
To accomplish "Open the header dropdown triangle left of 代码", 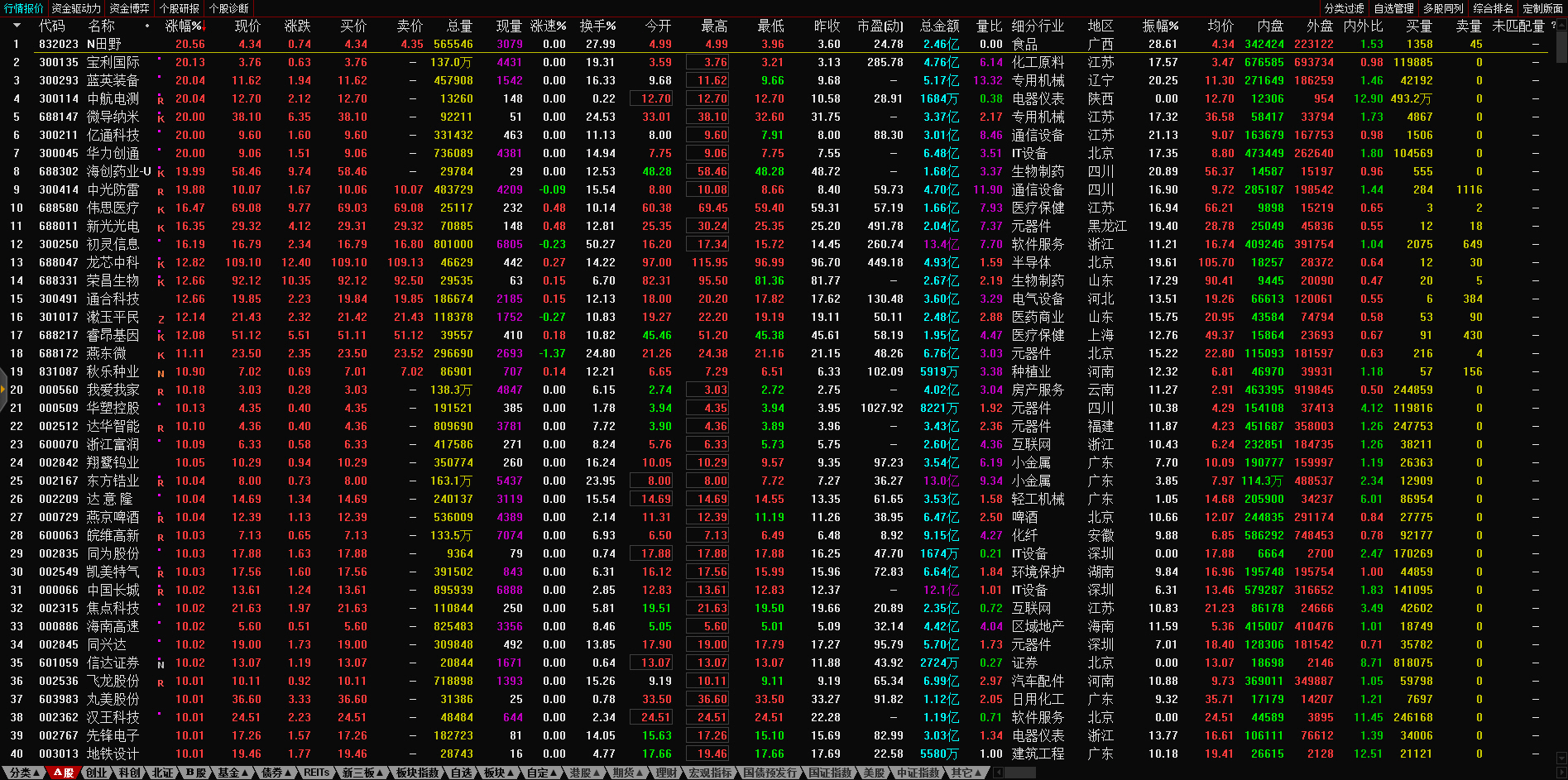I will (x=16, y=26).
